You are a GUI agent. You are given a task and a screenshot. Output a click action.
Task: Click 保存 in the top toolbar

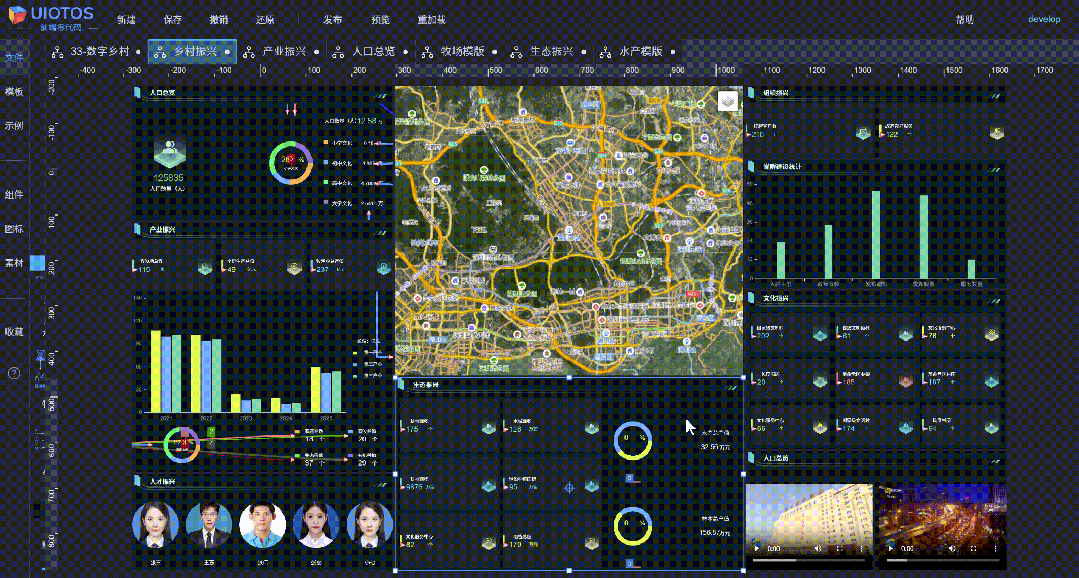[173, 20]
